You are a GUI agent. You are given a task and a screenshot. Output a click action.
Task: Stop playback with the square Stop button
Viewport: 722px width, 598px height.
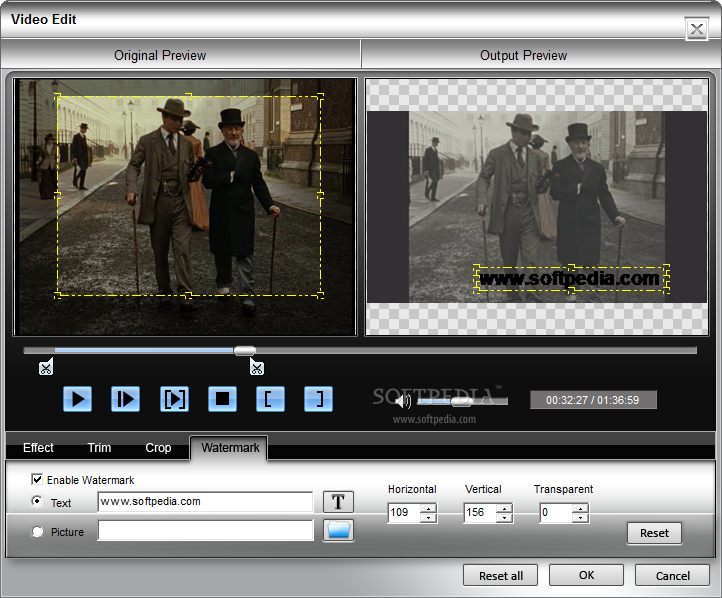[x=222, y=399]
